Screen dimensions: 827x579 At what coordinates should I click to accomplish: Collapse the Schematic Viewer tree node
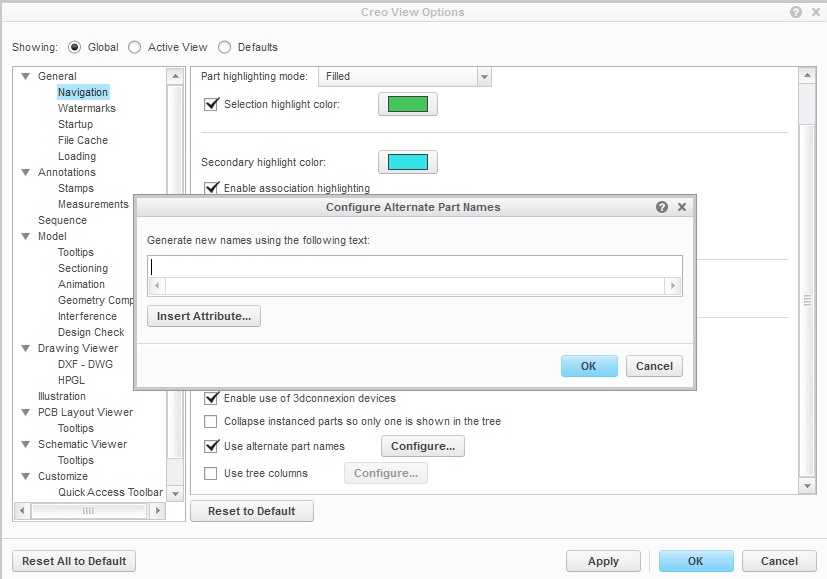click(x=25, y=445)
